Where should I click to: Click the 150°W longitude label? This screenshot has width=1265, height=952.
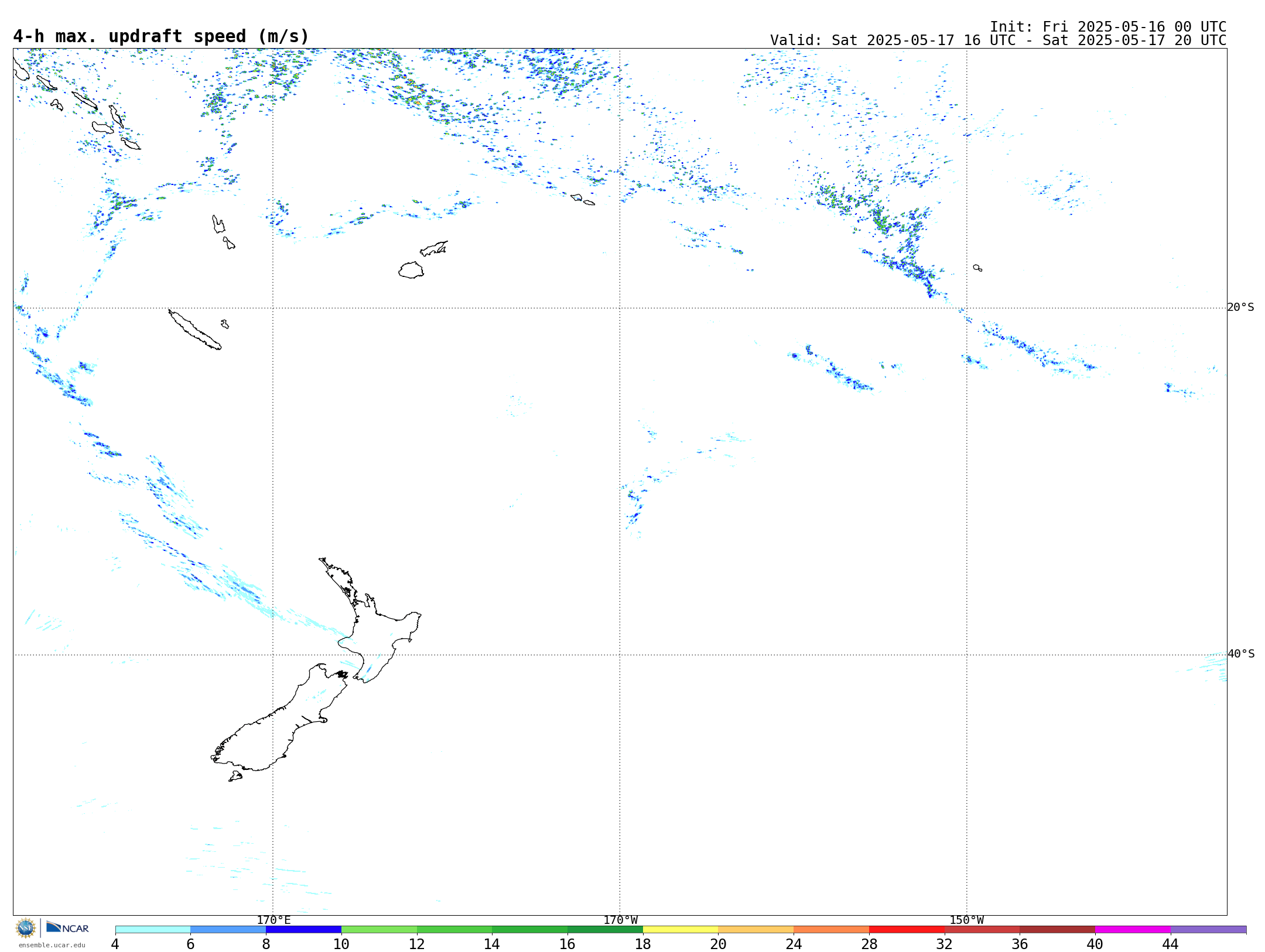pyautogui.click(x=967, y=920)
